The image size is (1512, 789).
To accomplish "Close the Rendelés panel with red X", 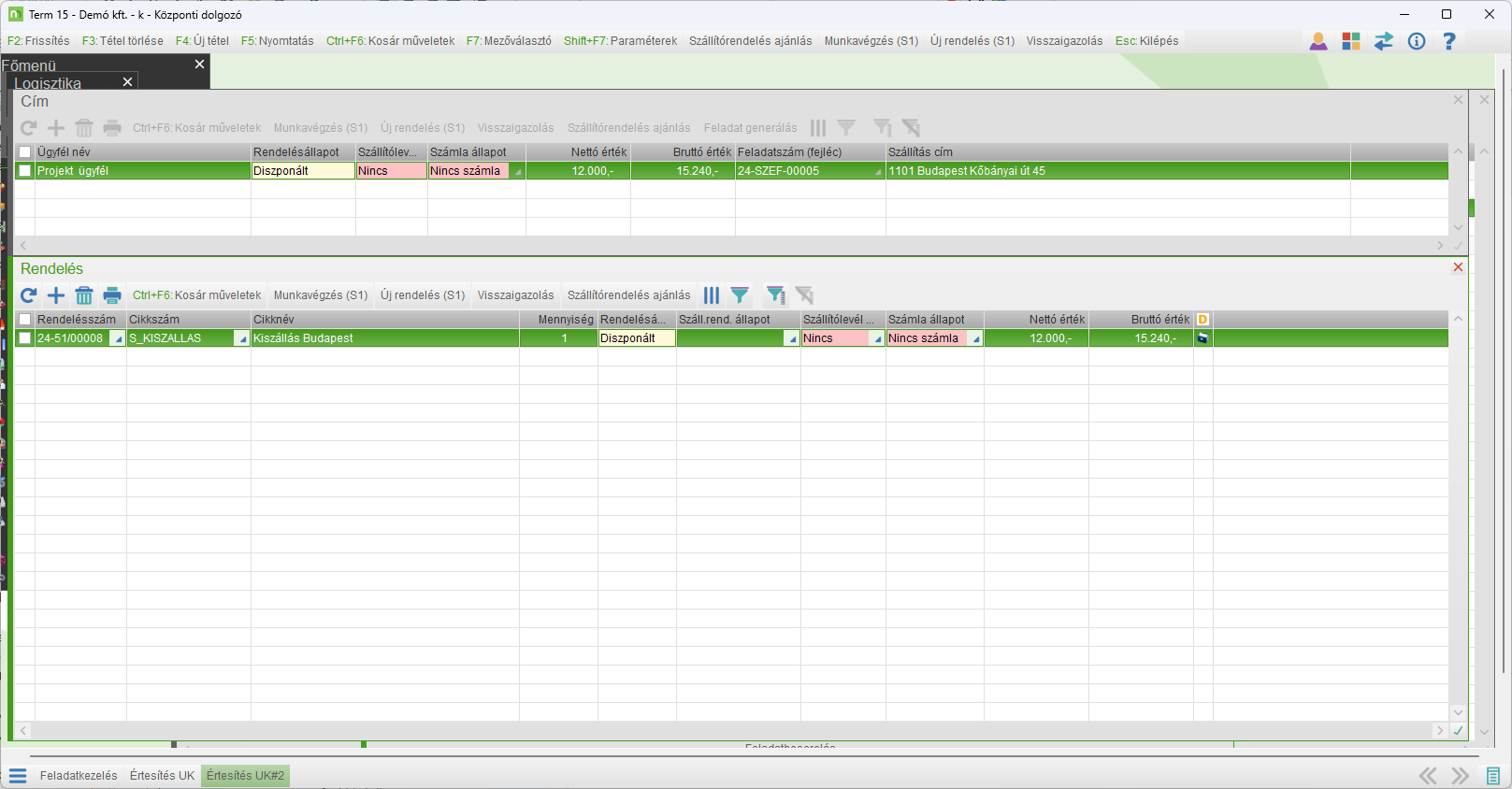I will tap(1458, 267).
